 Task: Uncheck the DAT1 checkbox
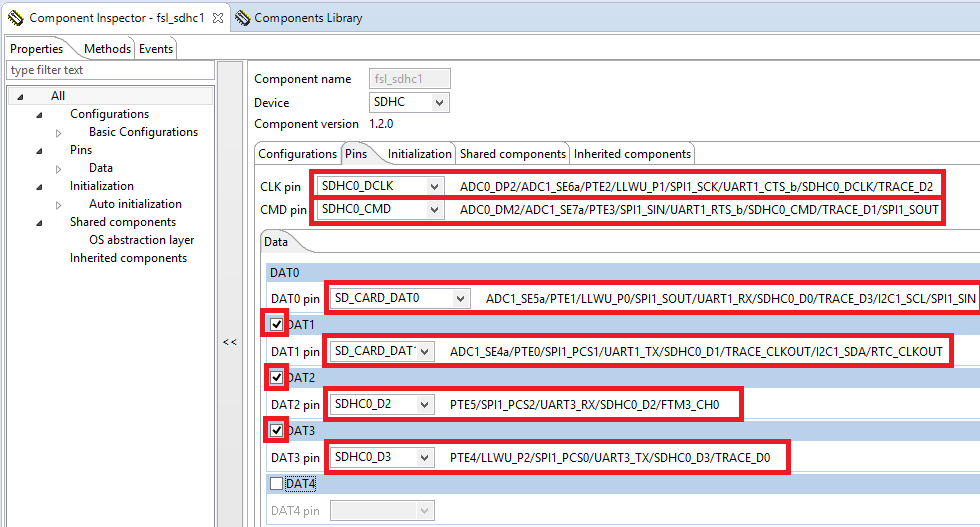(x=277, y=324)
